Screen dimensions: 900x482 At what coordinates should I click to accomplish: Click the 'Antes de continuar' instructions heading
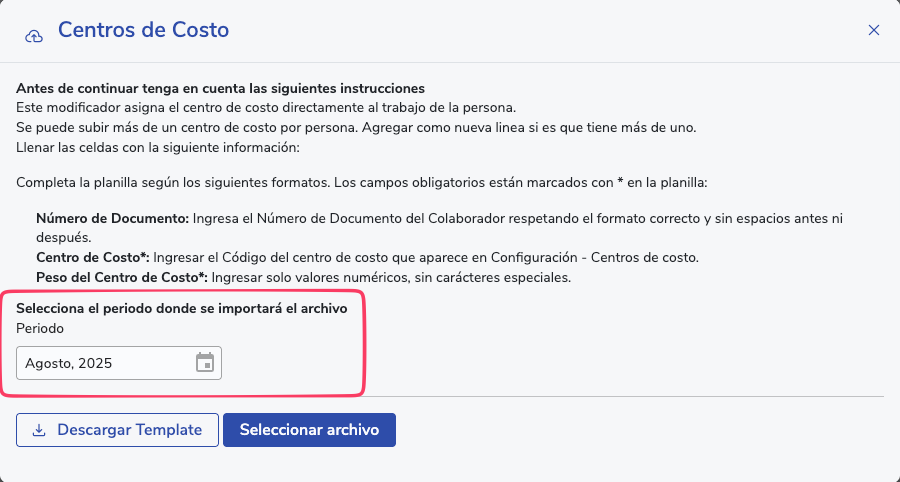pyautogui.click(x=220, y=89)
